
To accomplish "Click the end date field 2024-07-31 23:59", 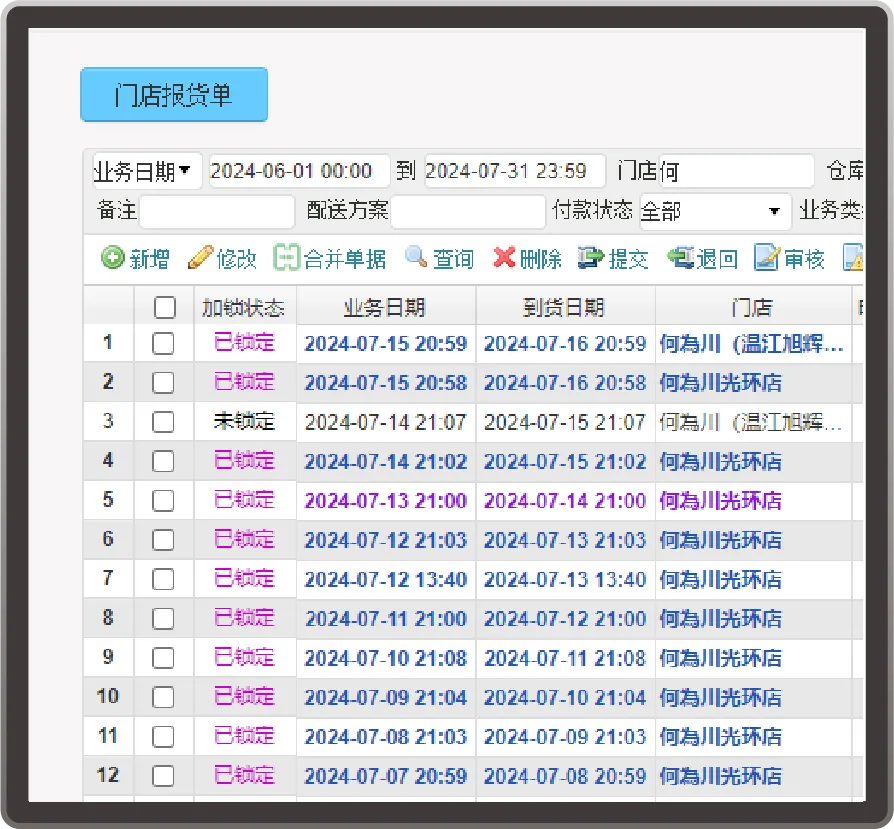I will pos(515,170).
